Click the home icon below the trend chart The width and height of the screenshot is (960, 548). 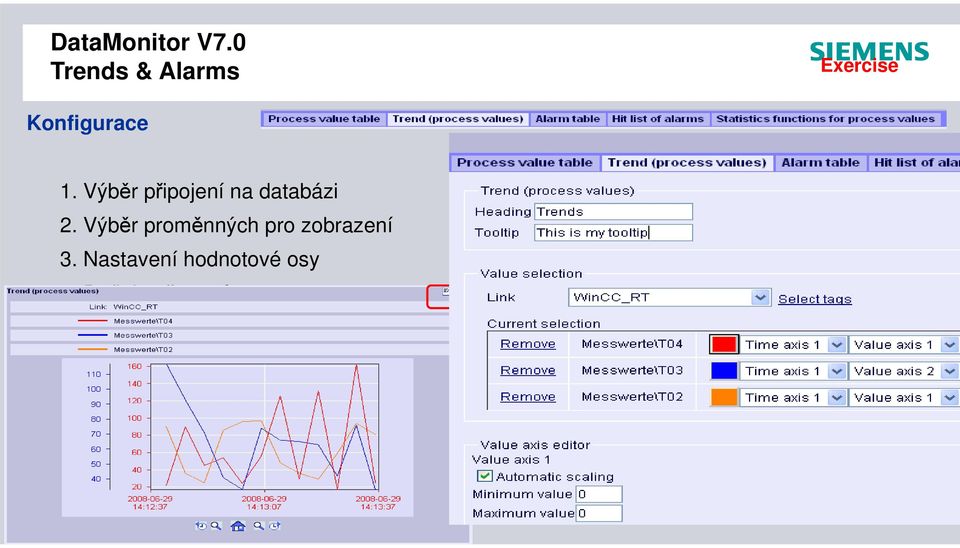[x=238, y=526]
